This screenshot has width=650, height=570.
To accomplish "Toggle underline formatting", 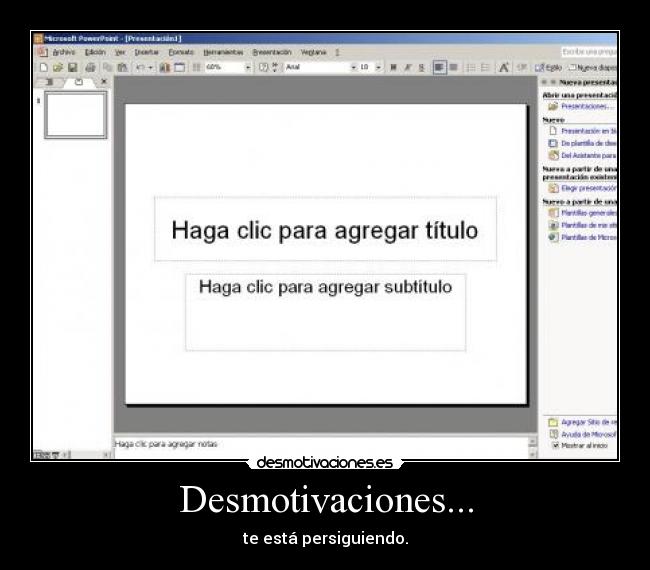I will point(422,67).
